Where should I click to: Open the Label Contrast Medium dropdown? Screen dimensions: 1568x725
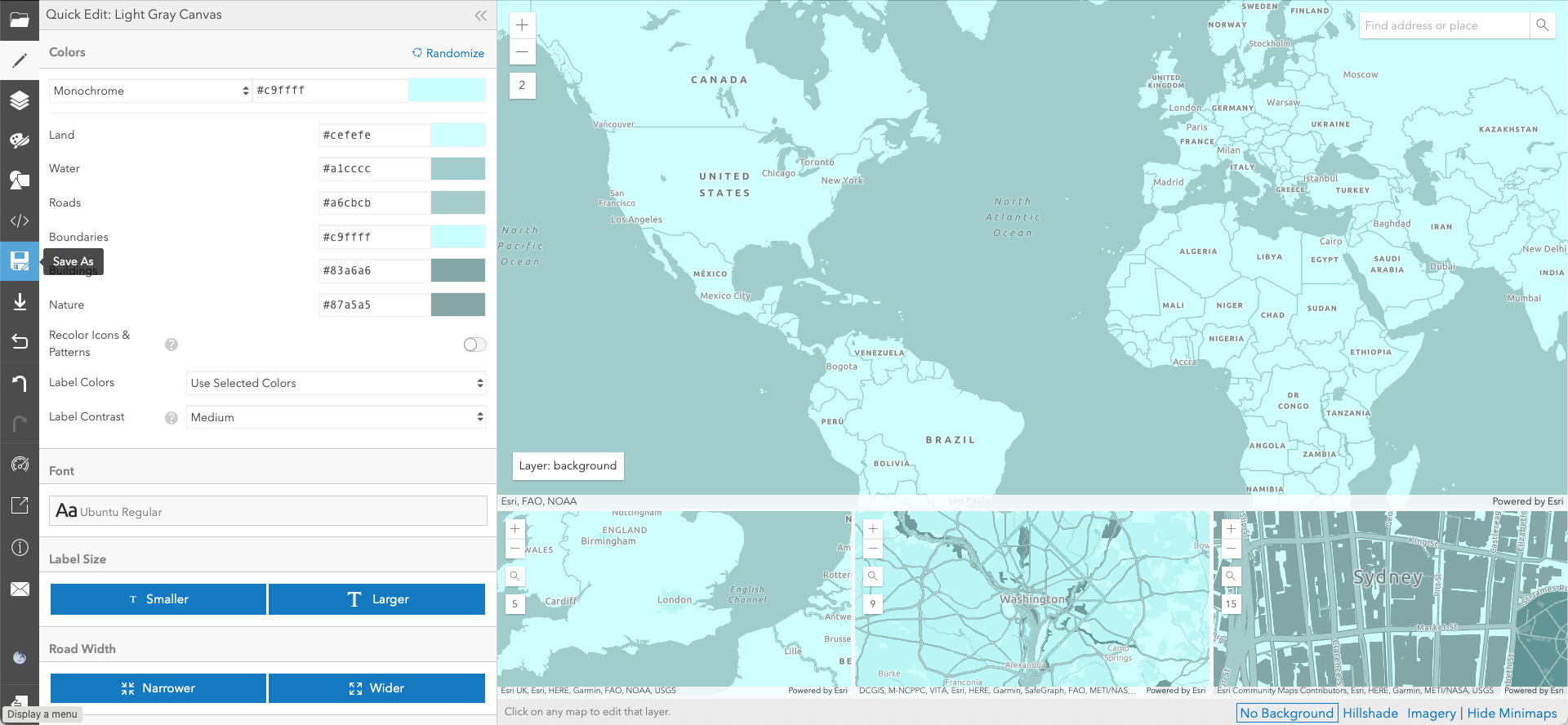336,417
